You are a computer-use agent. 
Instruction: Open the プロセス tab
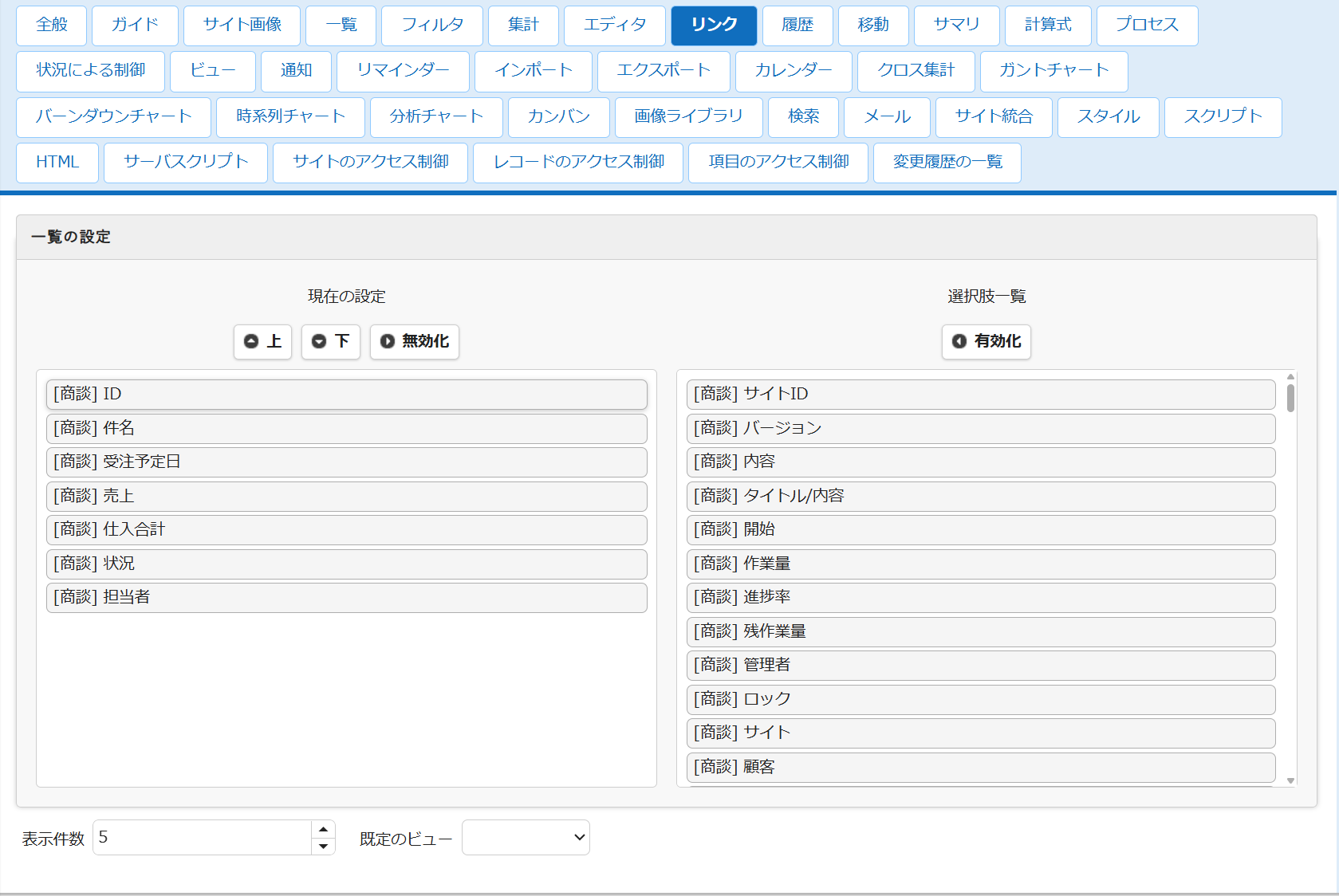(1147, 26)
